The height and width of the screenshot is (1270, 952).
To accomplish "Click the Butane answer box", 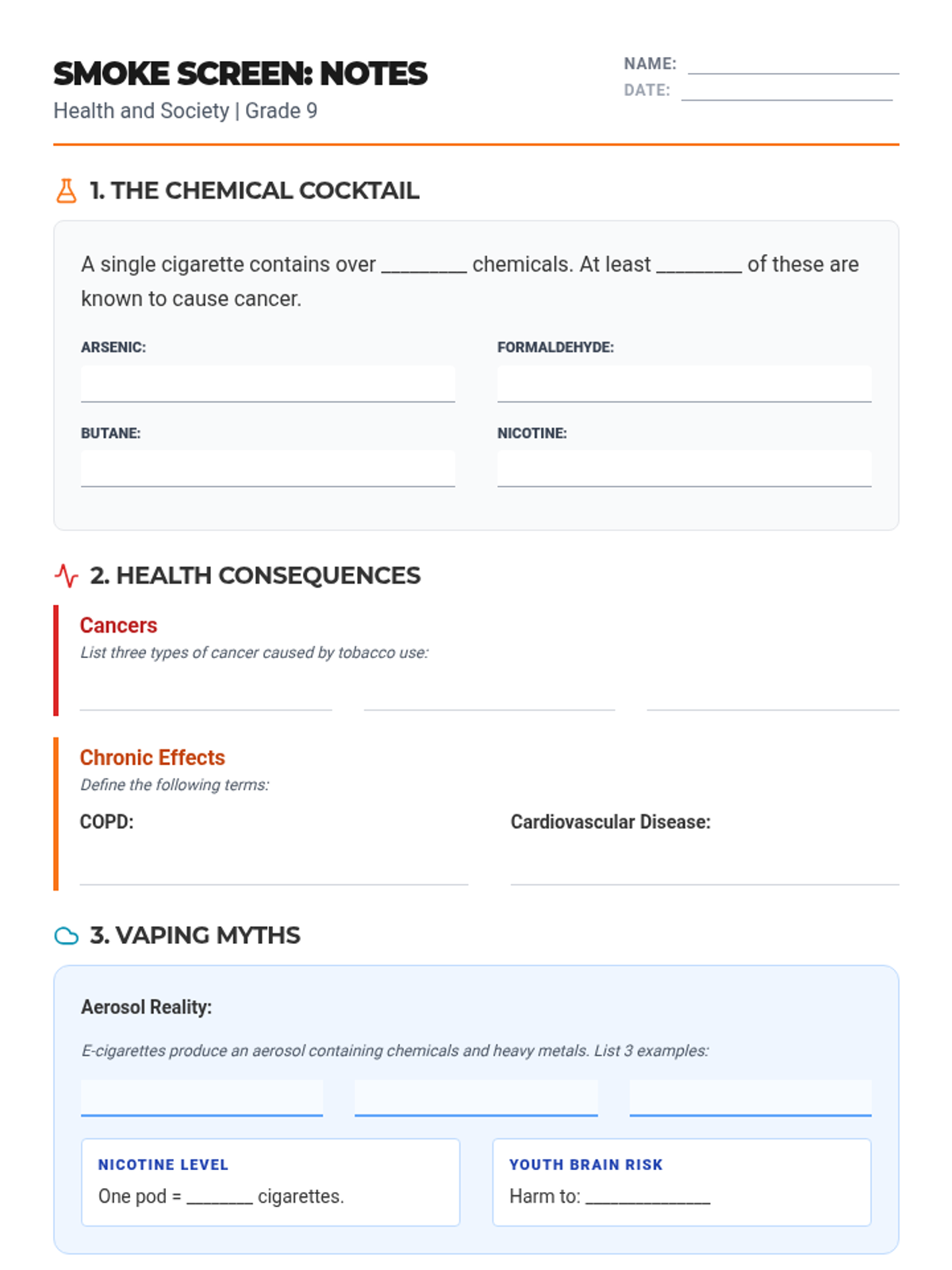I will pyautogui.click(x=267, y=468).
